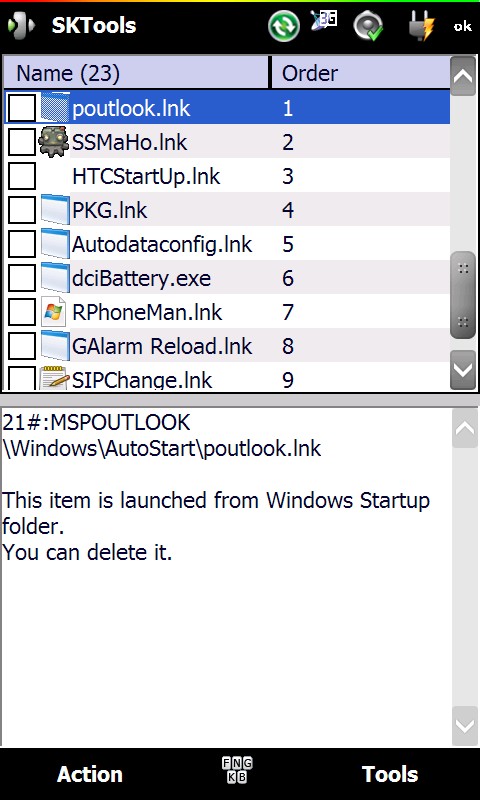Enable the dciBattery.exe checkbox

coord(22,278)
